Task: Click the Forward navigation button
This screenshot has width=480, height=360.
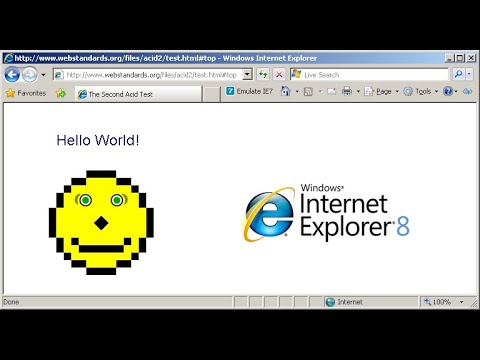Action: click(30, 74)
